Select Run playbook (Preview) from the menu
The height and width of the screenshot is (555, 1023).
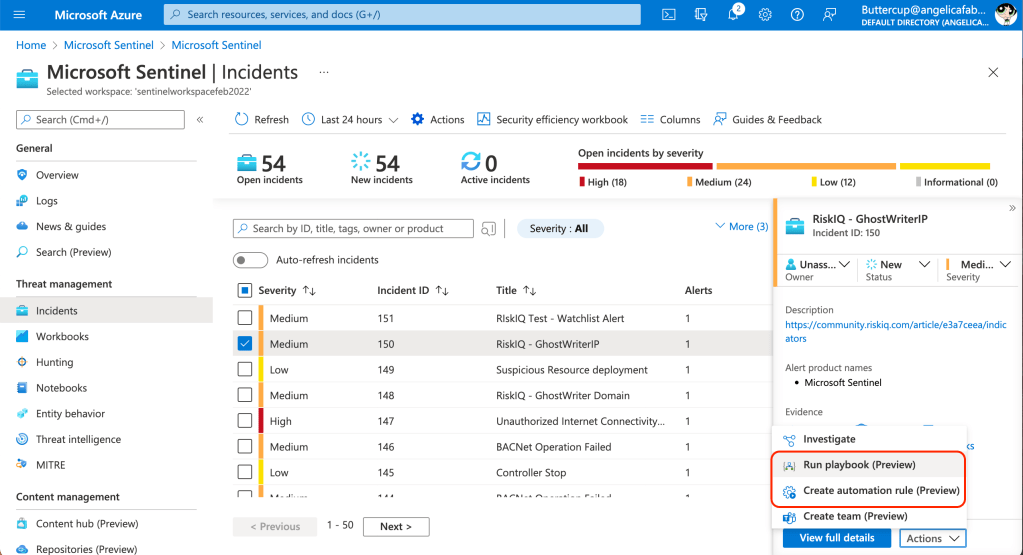coord(858,465)
